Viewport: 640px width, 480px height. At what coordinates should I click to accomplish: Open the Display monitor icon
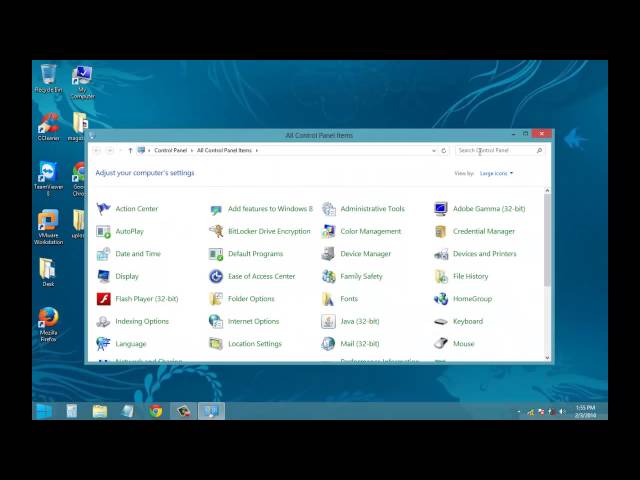coord(103,276)
